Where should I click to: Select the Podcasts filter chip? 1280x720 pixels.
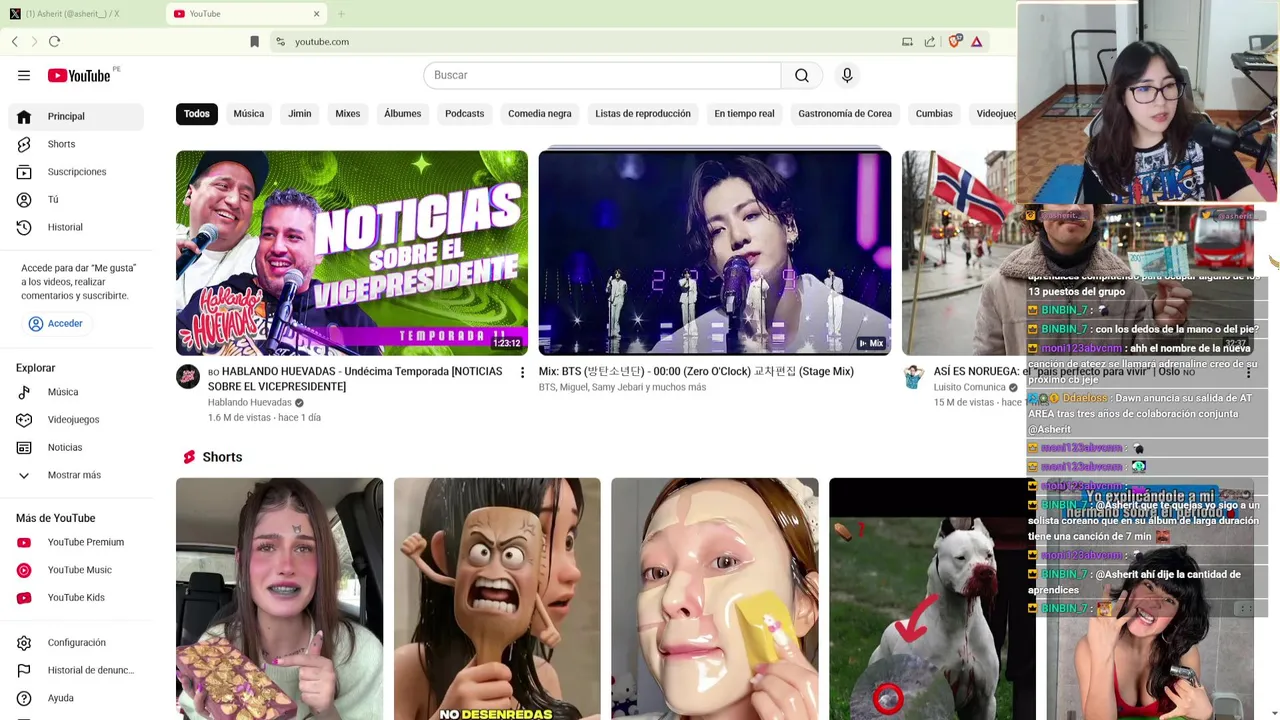tap(464, 113)
